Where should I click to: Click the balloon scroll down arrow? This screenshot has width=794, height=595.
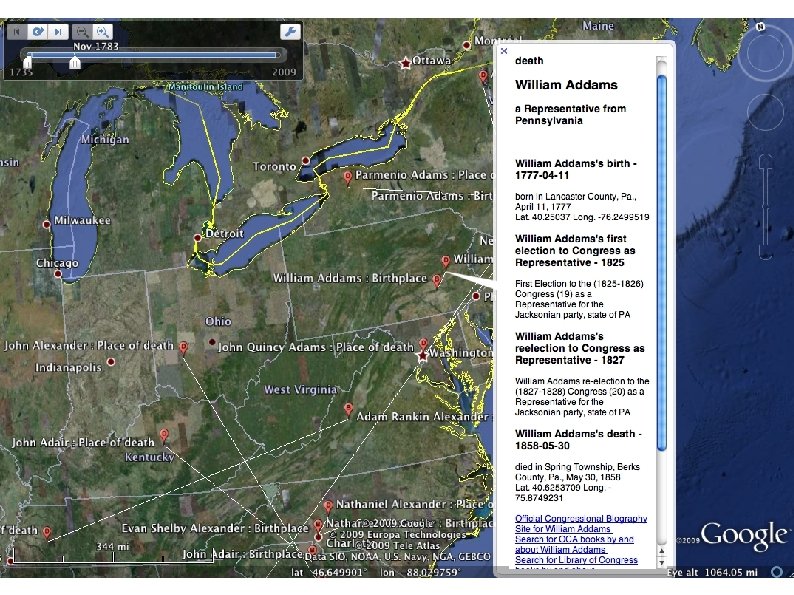pos(662,562)
